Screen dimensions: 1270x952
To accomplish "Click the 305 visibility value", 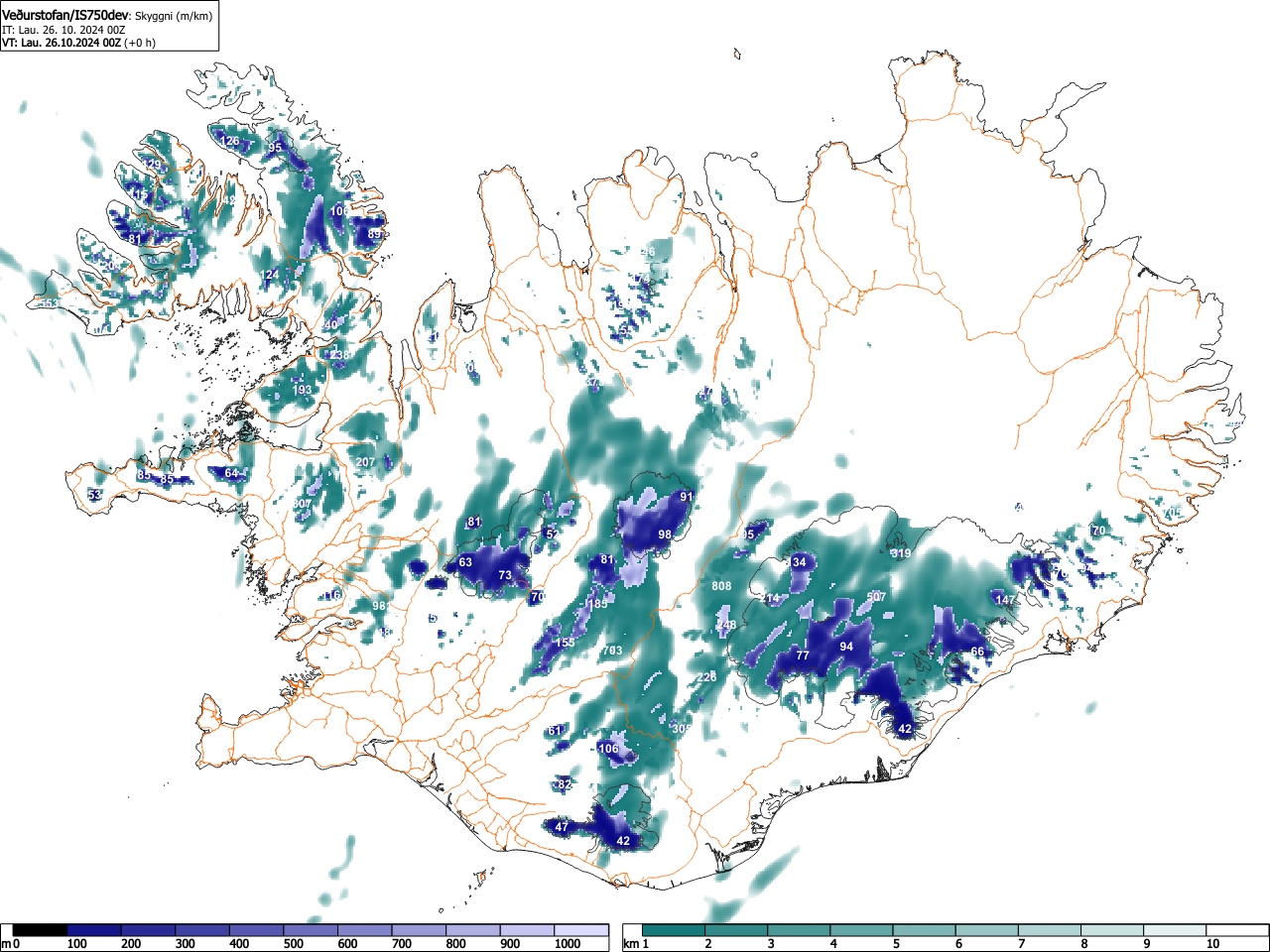I will 681,728.
